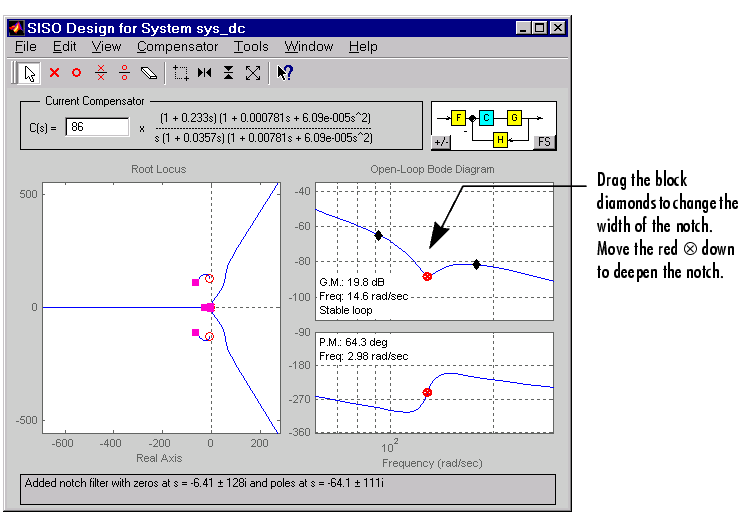Select the add complex zero pair tool
750x515 pixels.
(124, 72)
